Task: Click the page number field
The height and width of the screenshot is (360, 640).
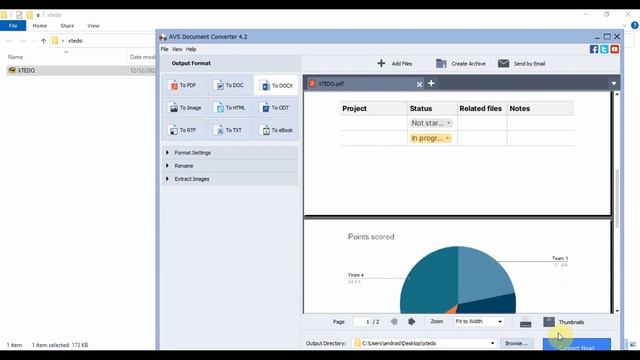Action: (362, 322)
